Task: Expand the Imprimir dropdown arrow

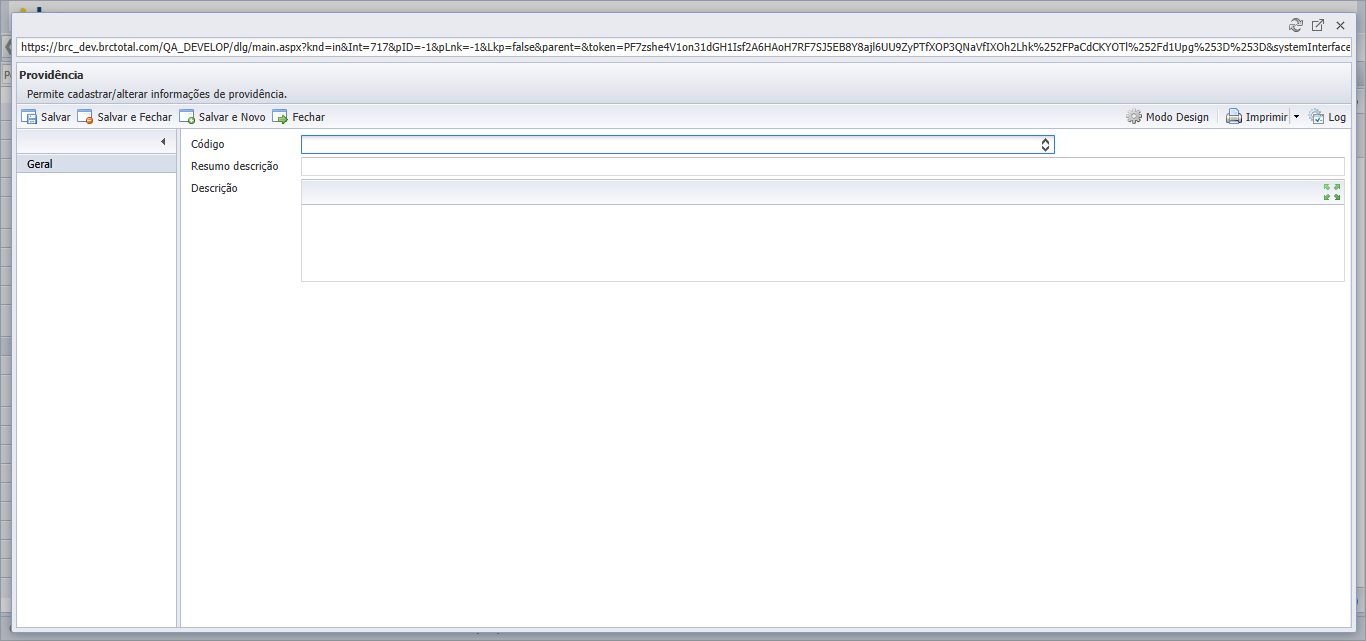Action: coord(1296,117)
